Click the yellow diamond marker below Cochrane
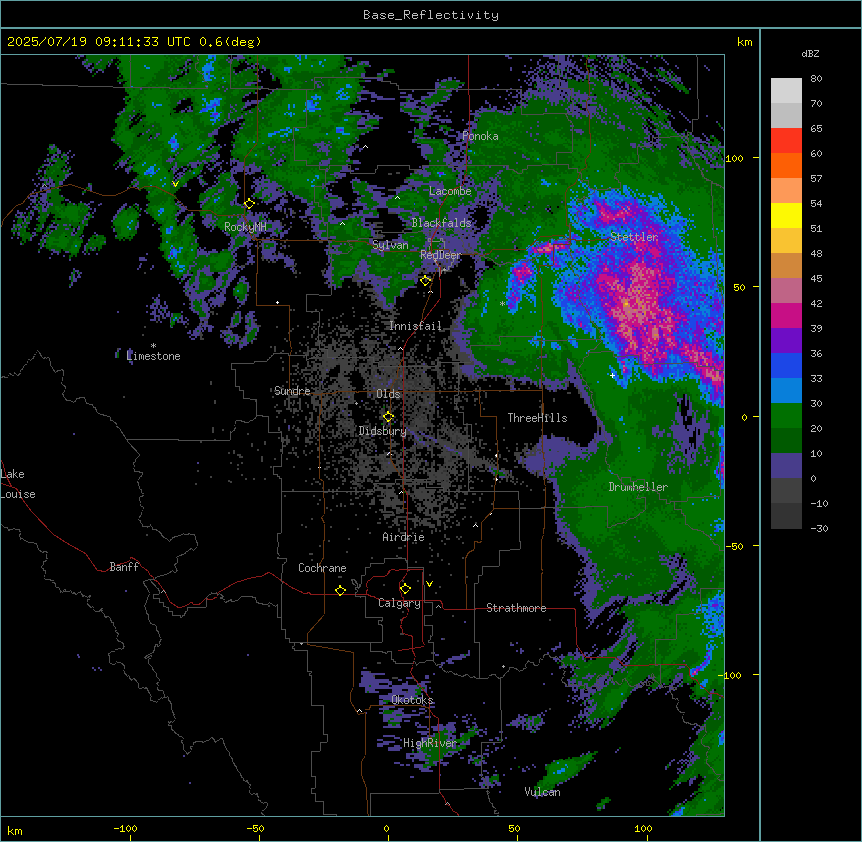The height and width of the screenshot is (842, 862). 340,590
